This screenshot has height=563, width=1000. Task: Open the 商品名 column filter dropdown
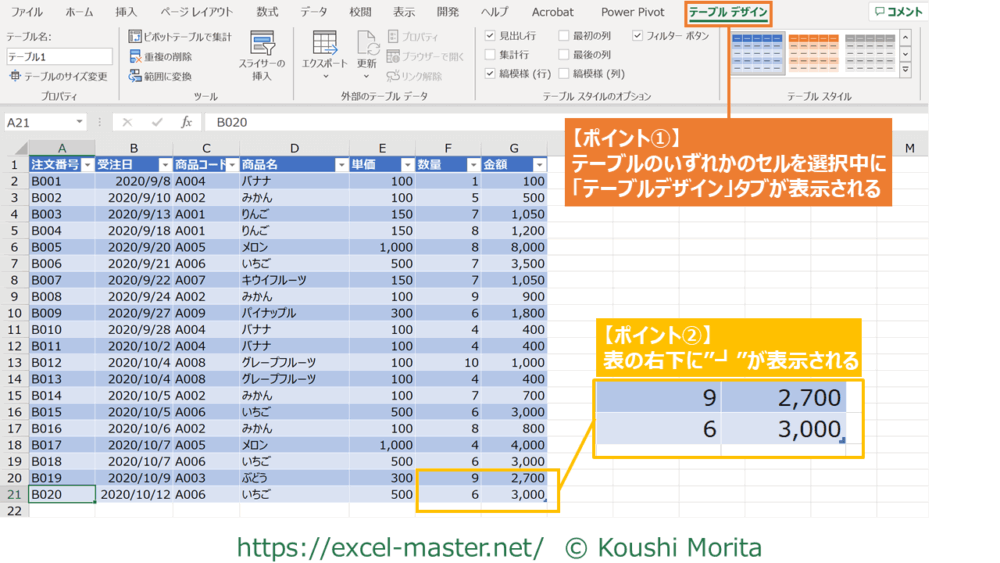point(341,165)
